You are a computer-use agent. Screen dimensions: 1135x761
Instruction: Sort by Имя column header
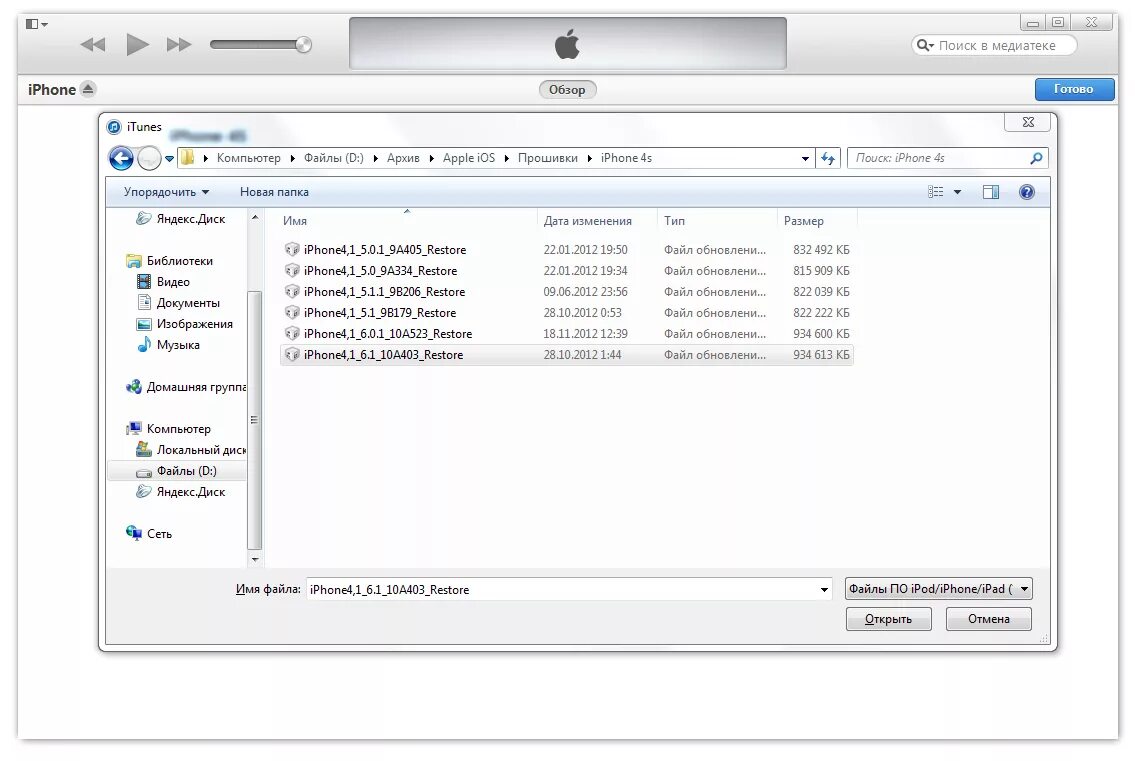[x=295, y=221]
